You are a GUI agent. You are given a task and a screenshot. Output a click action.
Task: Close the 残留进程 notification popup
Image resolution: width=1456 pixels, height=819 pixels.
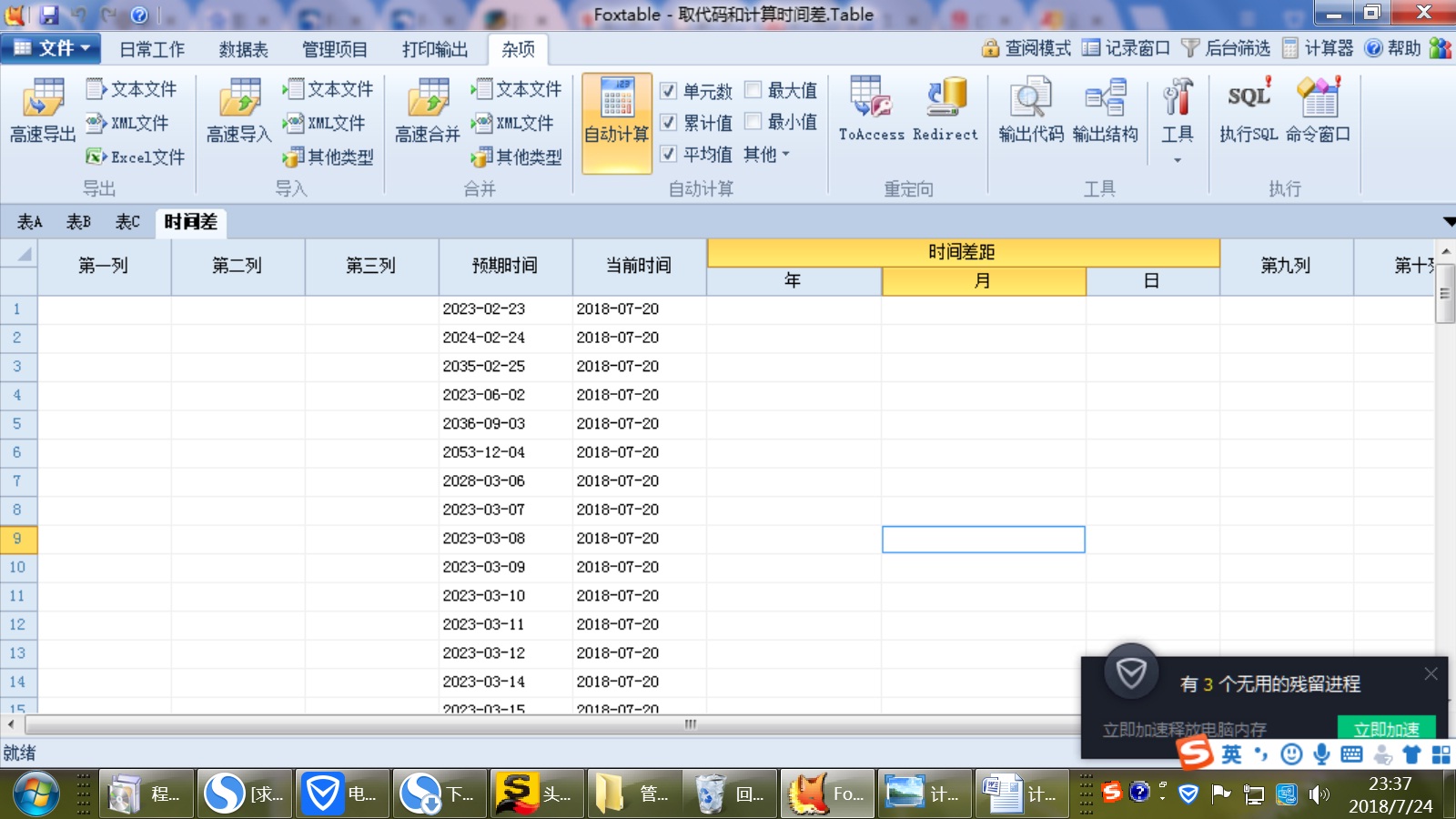[x=1431, y=674]
